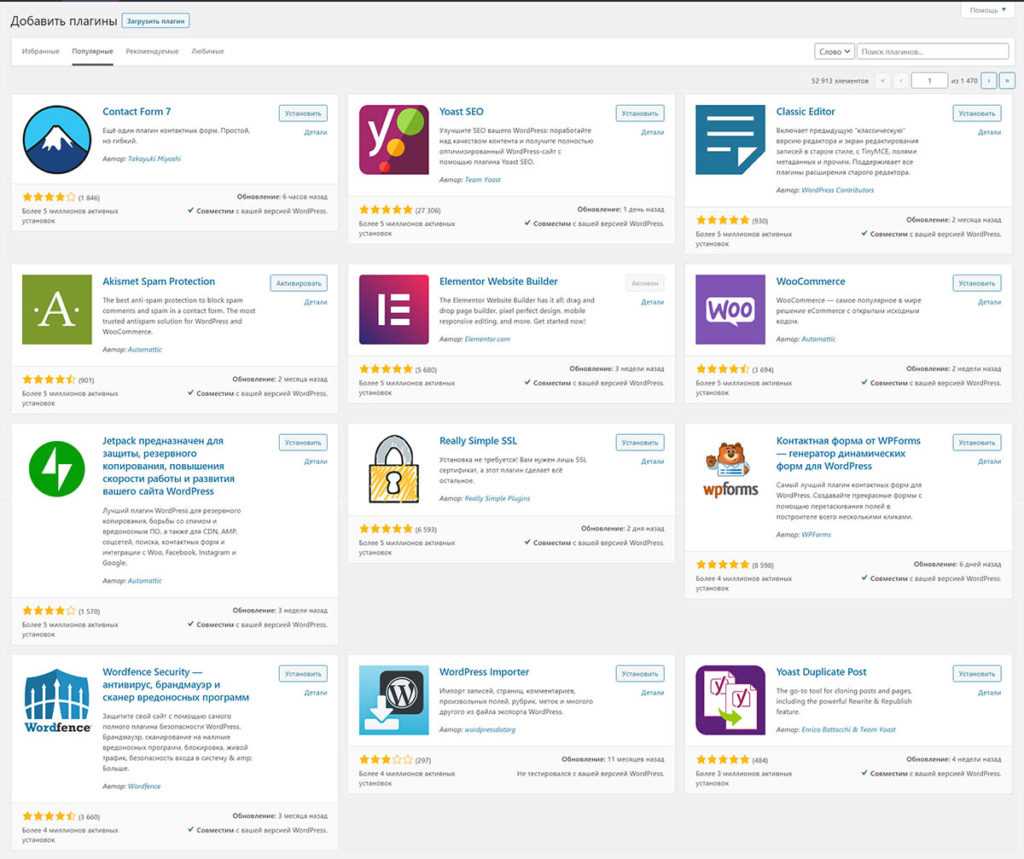Click the Contact Form 7 mountain icon
The image size is (1024, 859).
56,140
